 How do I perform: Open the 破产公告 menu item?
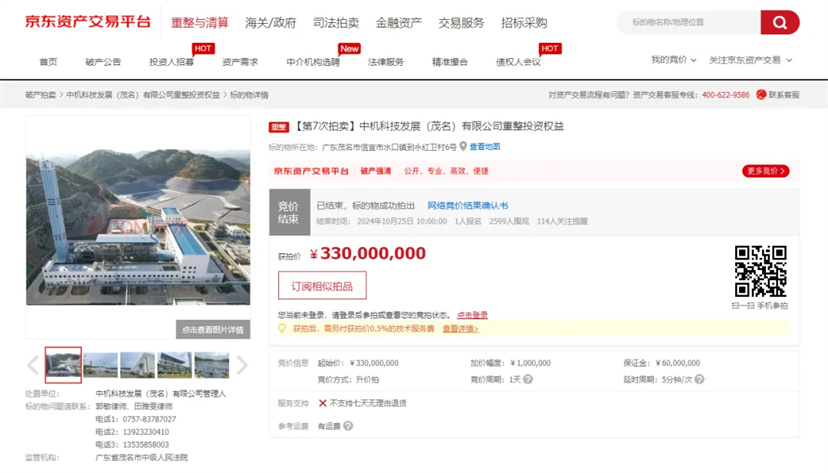coord(103,62)
